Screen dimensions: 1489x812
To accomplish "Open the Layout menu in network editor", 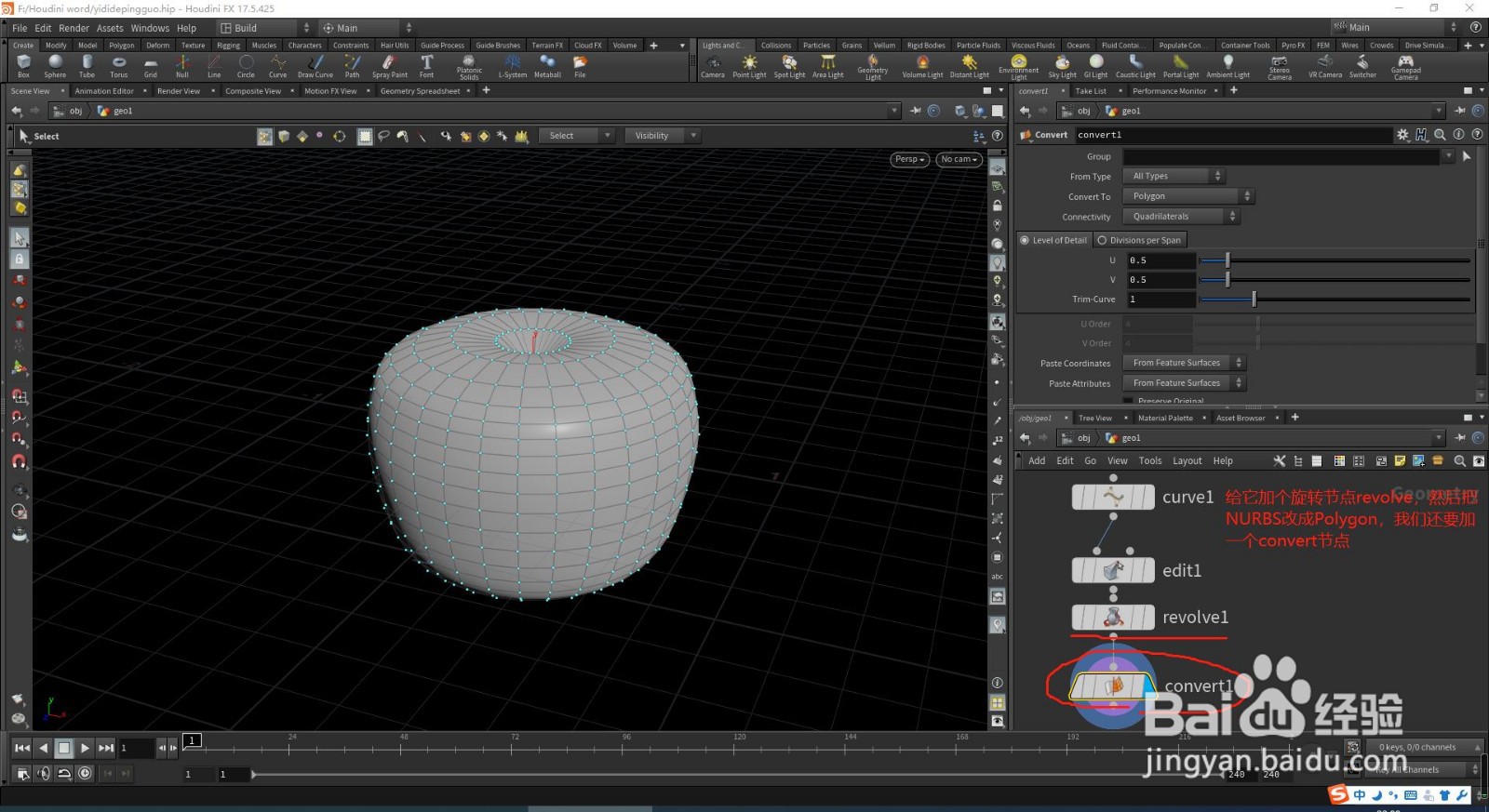I will tap(1187, 460).
